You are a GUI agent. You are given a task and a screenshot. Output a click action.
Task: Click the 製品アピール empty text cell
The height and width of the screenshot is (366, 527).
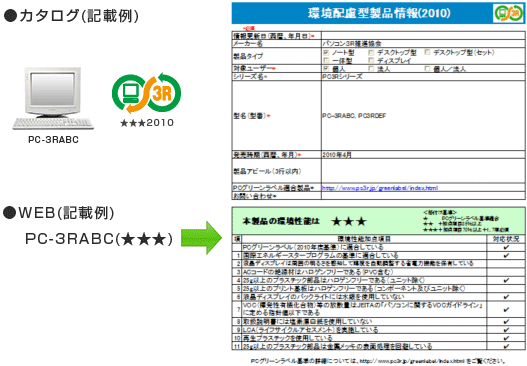(423, 171)
